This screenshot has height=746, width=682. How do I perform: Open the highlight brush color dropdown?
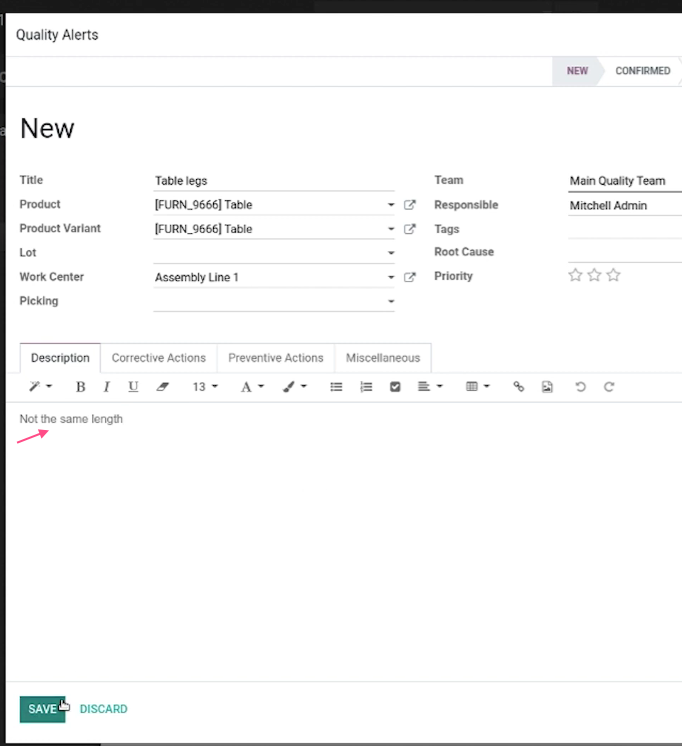coord(294,387)
